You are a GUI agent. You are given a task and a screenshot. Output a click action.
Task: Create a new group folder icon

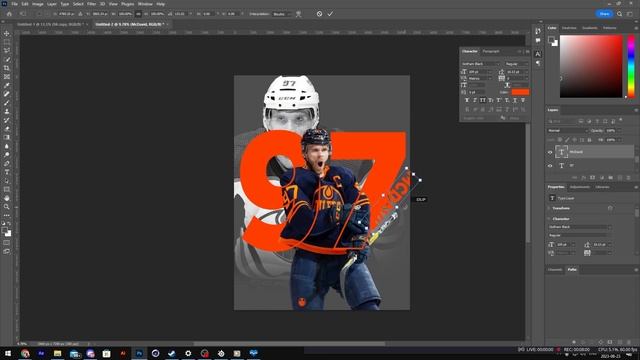pos(611,178)
